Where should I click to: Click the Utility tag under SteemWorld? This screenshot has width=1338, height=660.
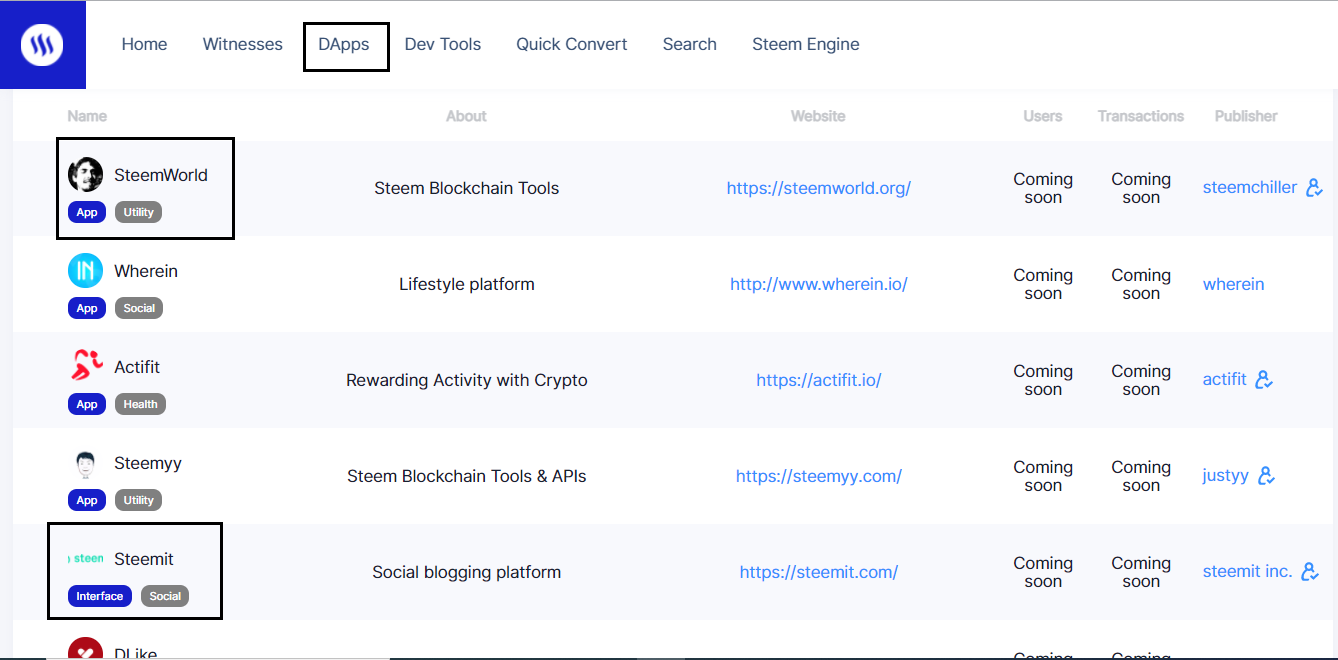[139, 212]
